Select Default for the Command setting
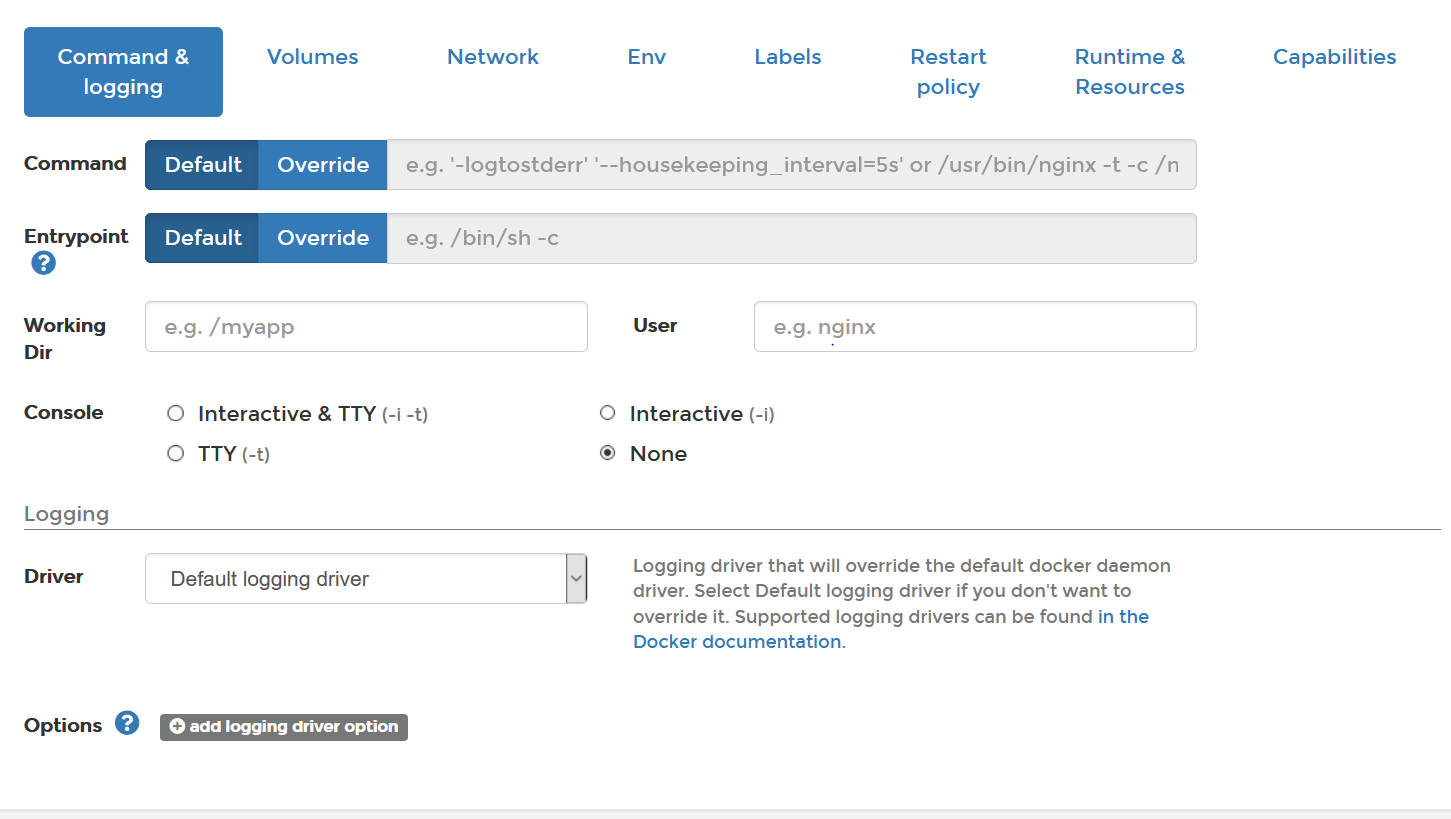 pyautogui.click(x=203, y=165)
